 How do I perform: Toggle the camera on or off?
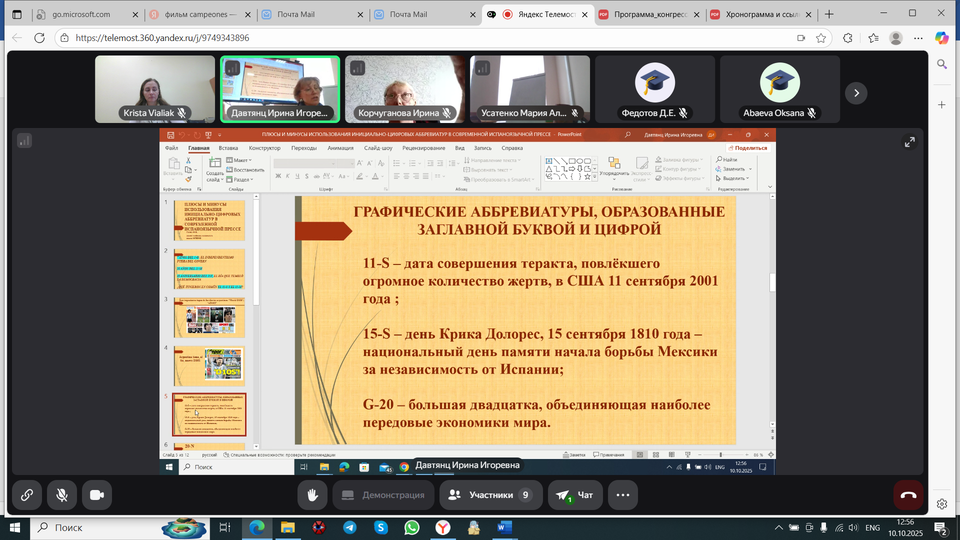pos(97,495)
